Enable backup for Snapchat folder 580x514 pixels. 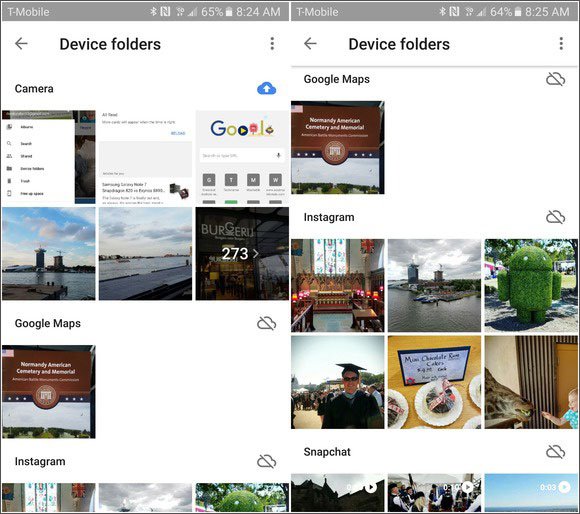point(555,452)
